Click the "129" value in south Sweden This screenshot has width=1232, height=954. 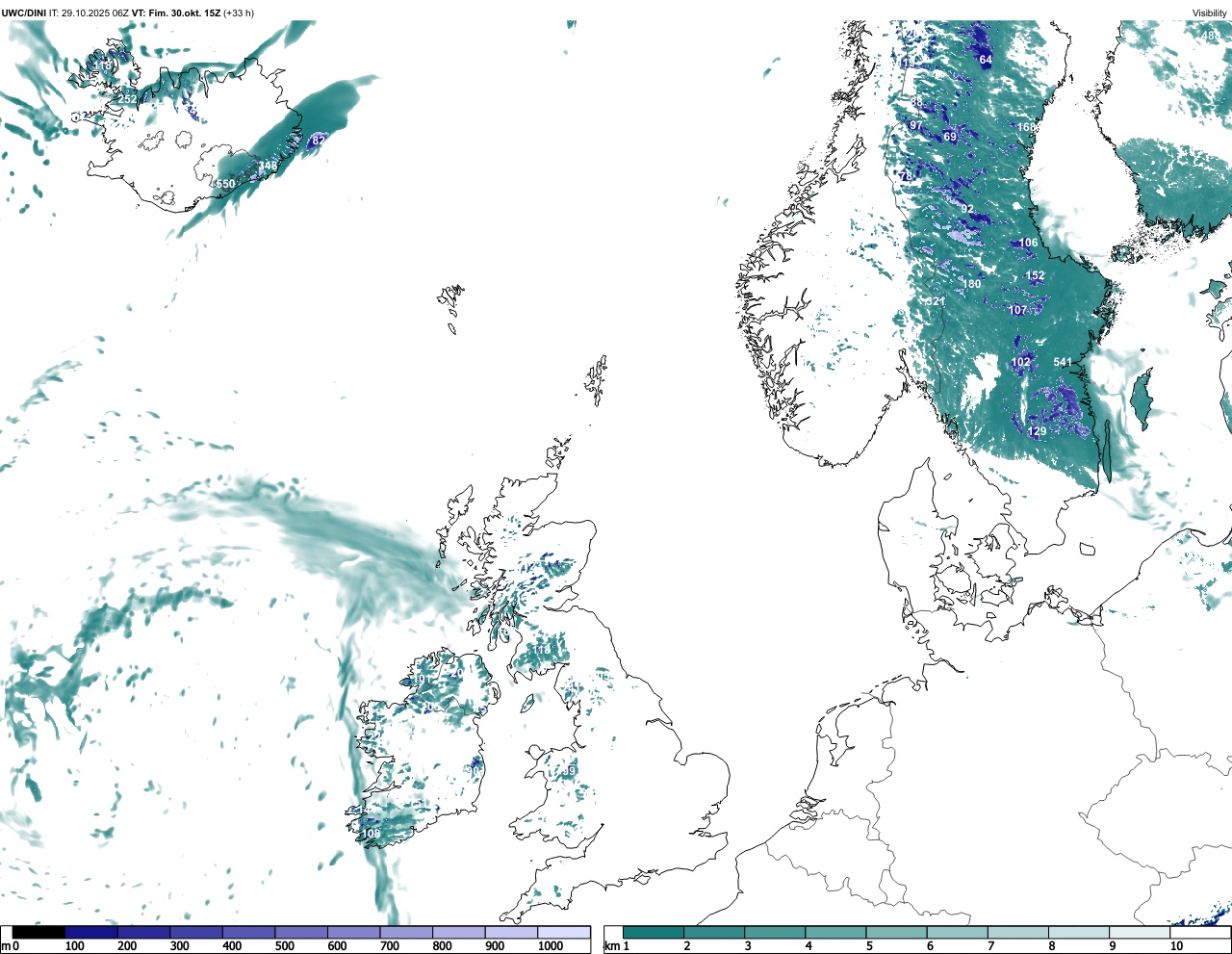point(1037,431)
